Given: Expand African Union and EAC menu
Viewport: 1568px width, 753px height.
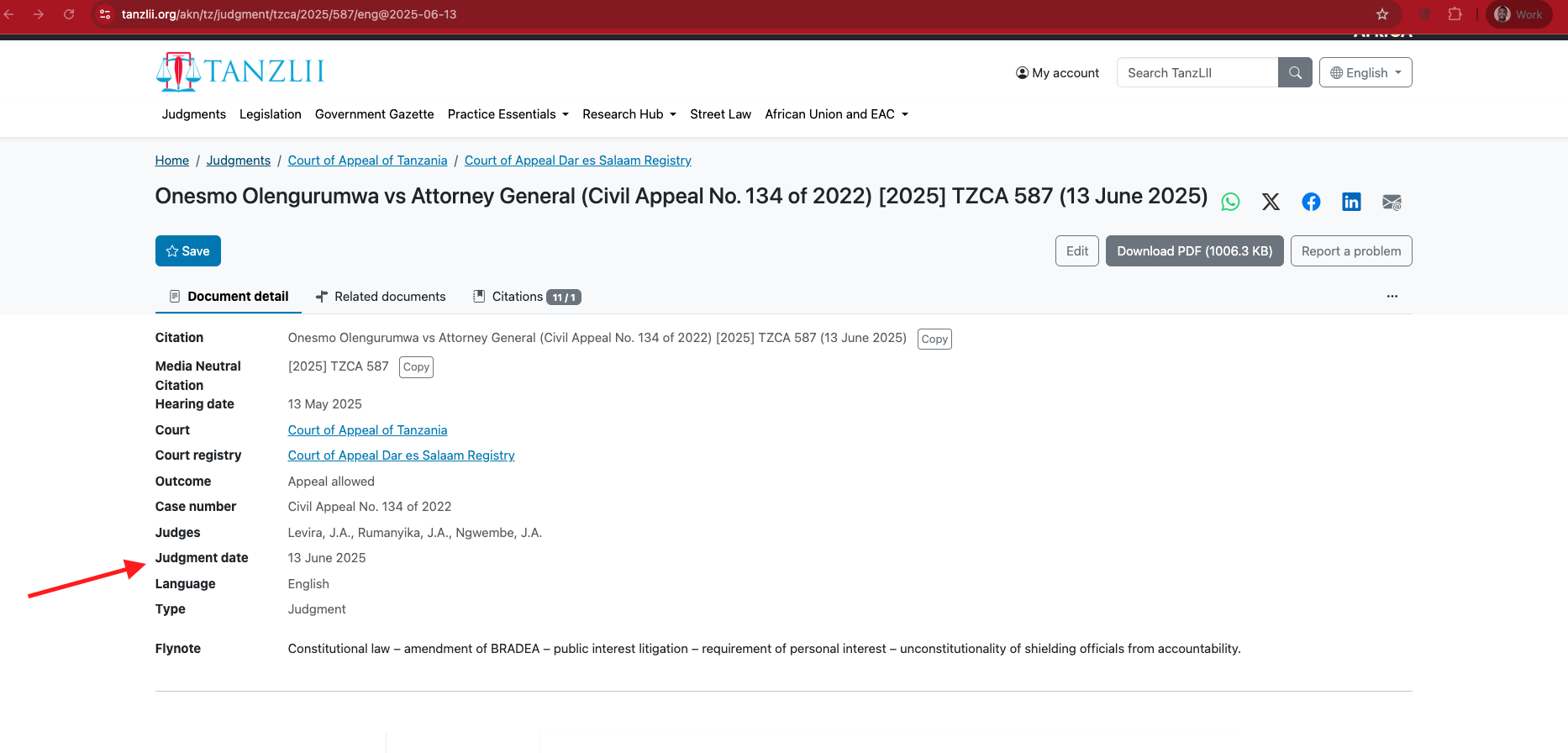Looking at the screenshot, I should [836, 114].
